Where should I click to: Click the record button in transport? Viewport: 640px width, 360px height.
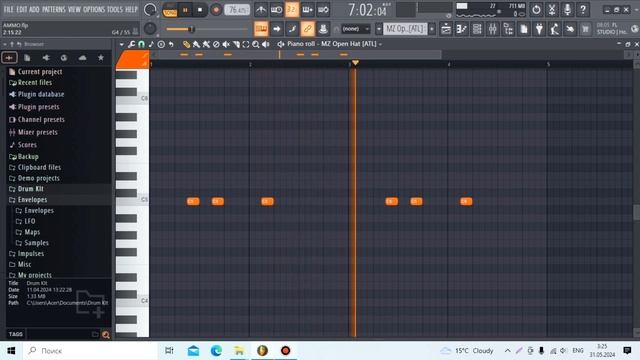click(x=216, y=10)
